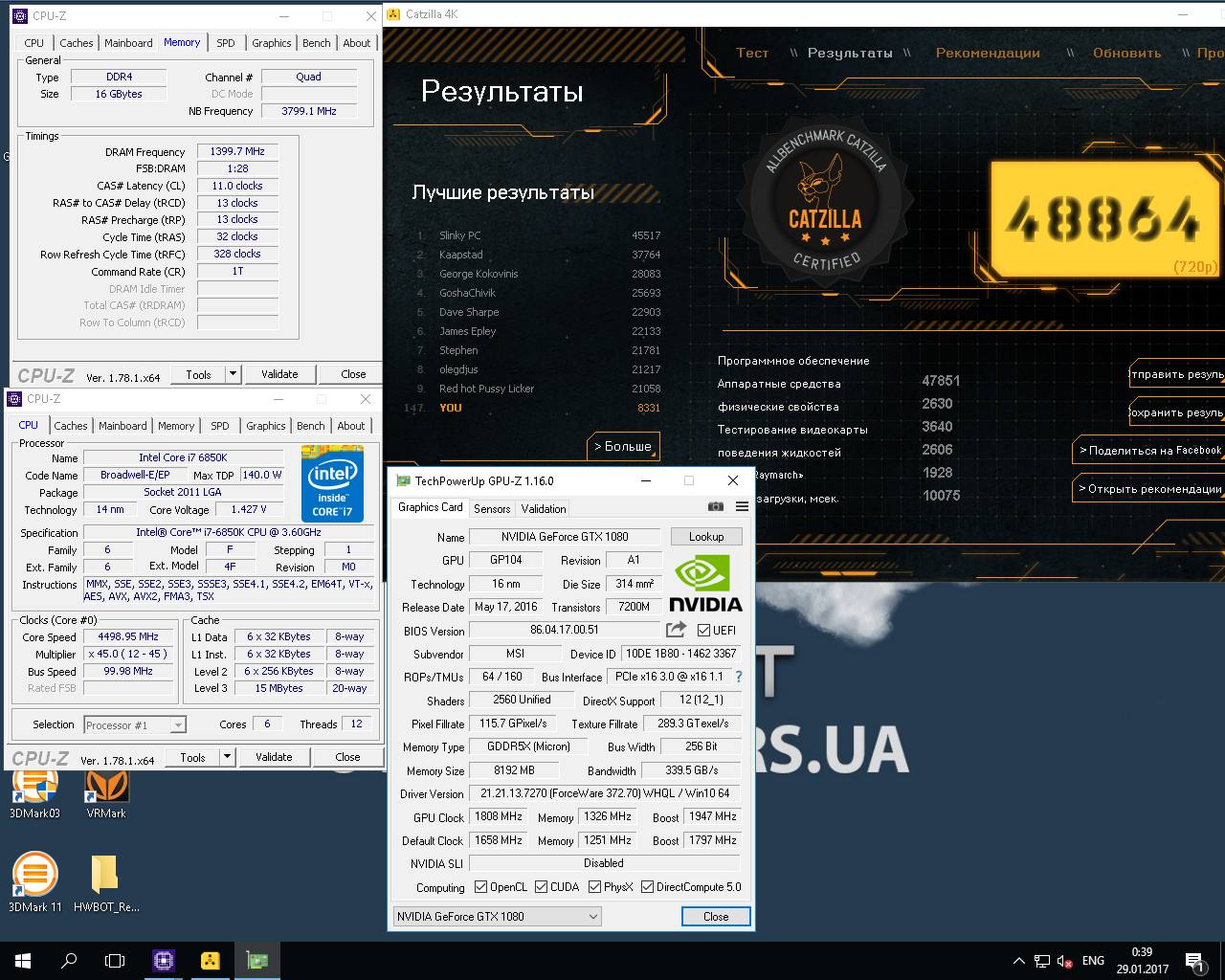The height and width of the screenshot is (980, 1225).
Task: Click the Catzilla 4K title bar icon
Action: coord(393,14)
